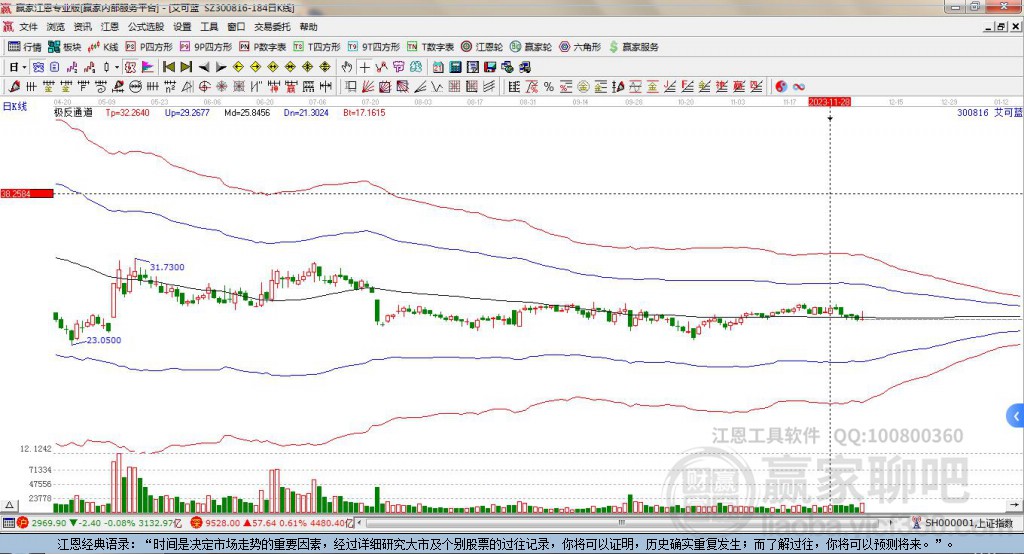Click the first yellow diamond arrow icon
This screenshot has height=554, width=1024.
point(238,67)
